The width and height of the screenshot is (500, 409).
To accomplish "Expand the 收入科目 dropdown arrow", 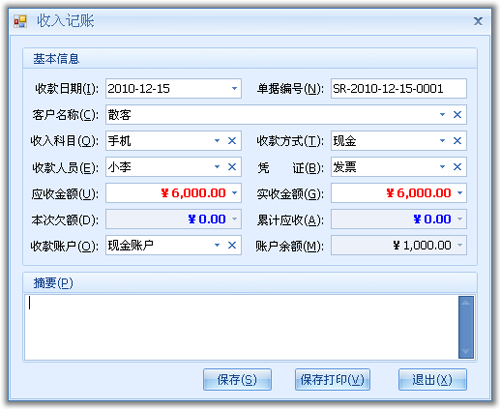I will tap(217, 141).
